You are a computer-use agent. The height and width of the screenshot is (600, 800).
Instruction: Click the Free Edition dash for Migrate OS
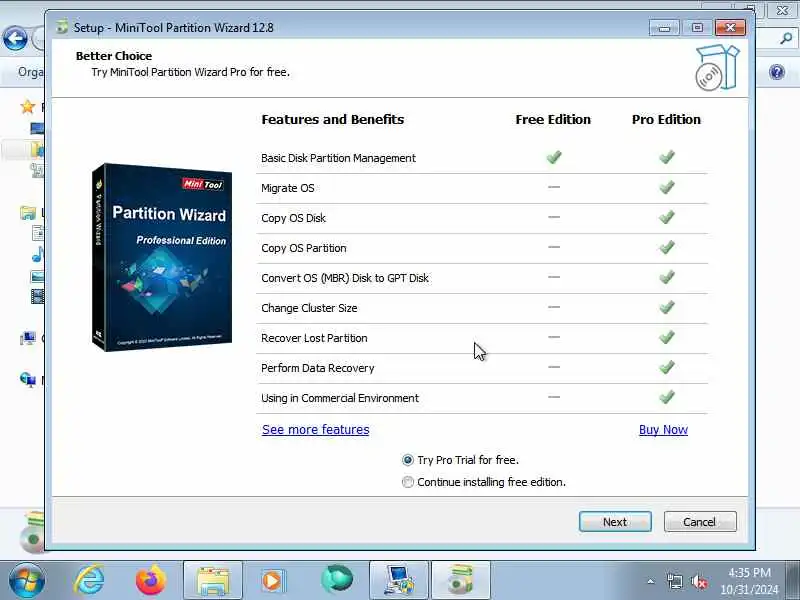coord(554,187)
